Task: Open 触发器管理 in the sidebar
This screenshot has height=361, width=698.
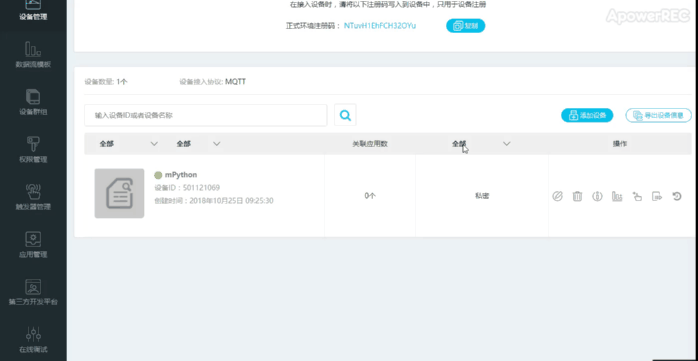Action: [x=33, y=198]
